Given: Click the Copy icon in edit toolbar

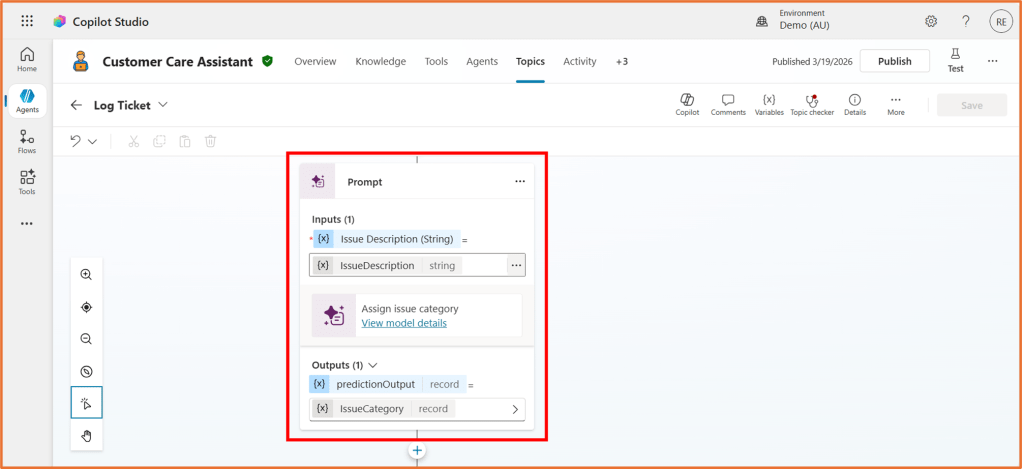Looking at the screenshot, I should coord(159,141).
